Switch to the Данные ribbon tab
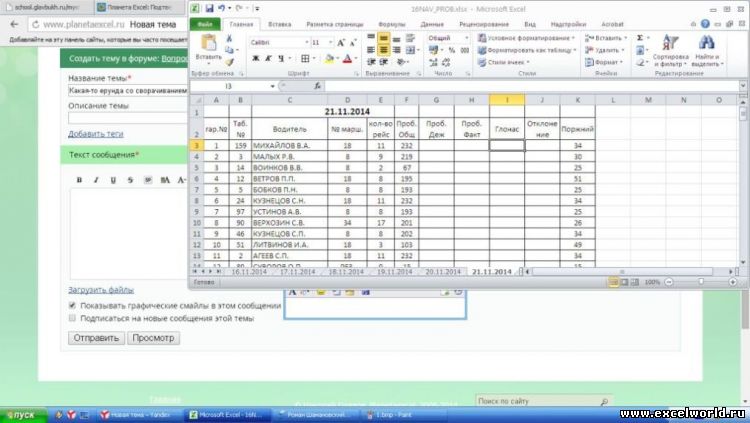 click(x=431, y=24)
